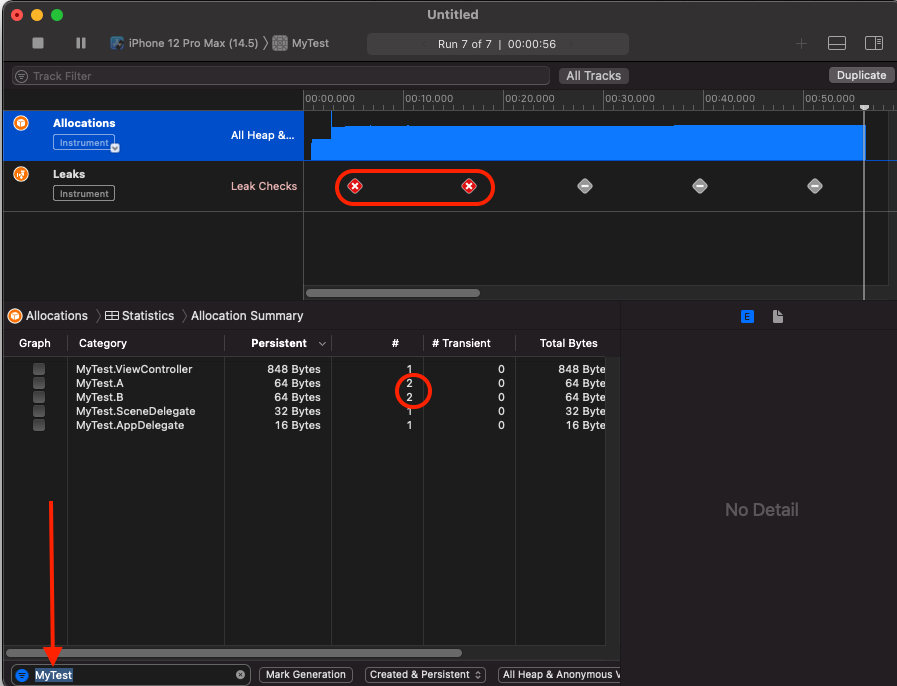Image resolution: width=897 pixels, height=686 pixels.
Task: Toggle the bottom detail pane icon
Action: 836,43
